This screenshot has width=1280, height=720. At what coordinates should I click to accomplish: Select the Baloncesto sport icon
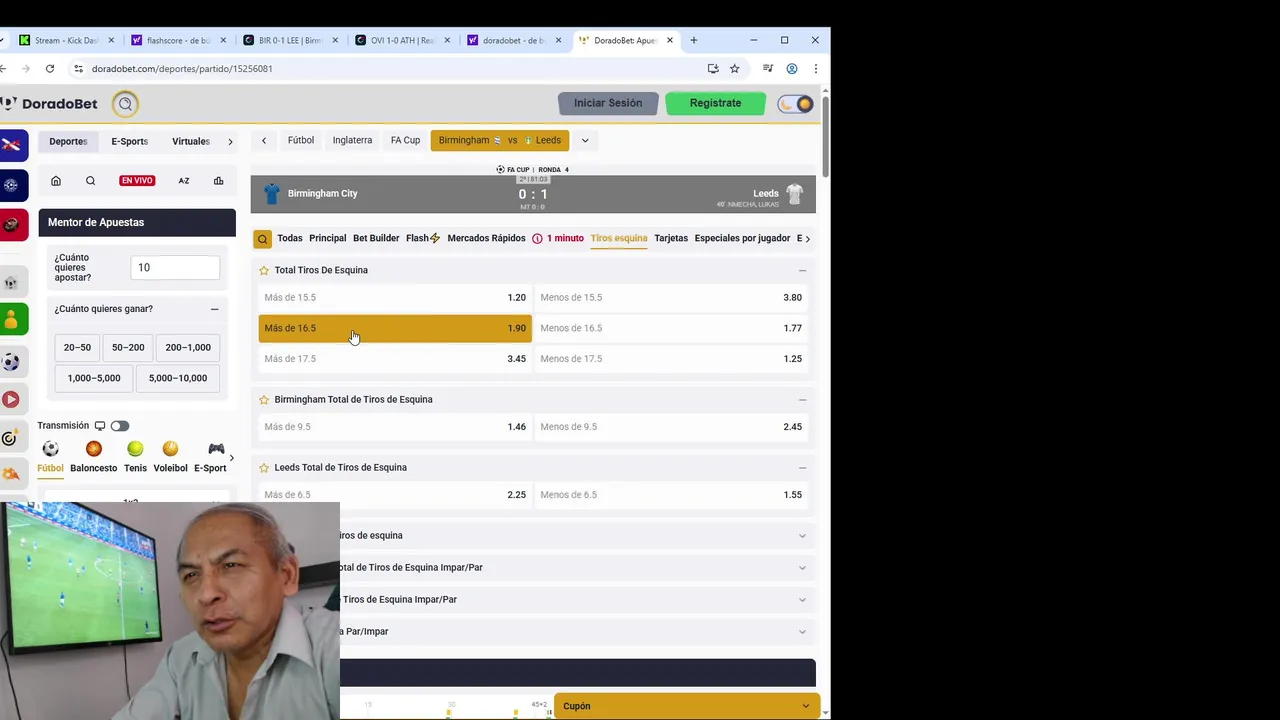tap(93, 449)
